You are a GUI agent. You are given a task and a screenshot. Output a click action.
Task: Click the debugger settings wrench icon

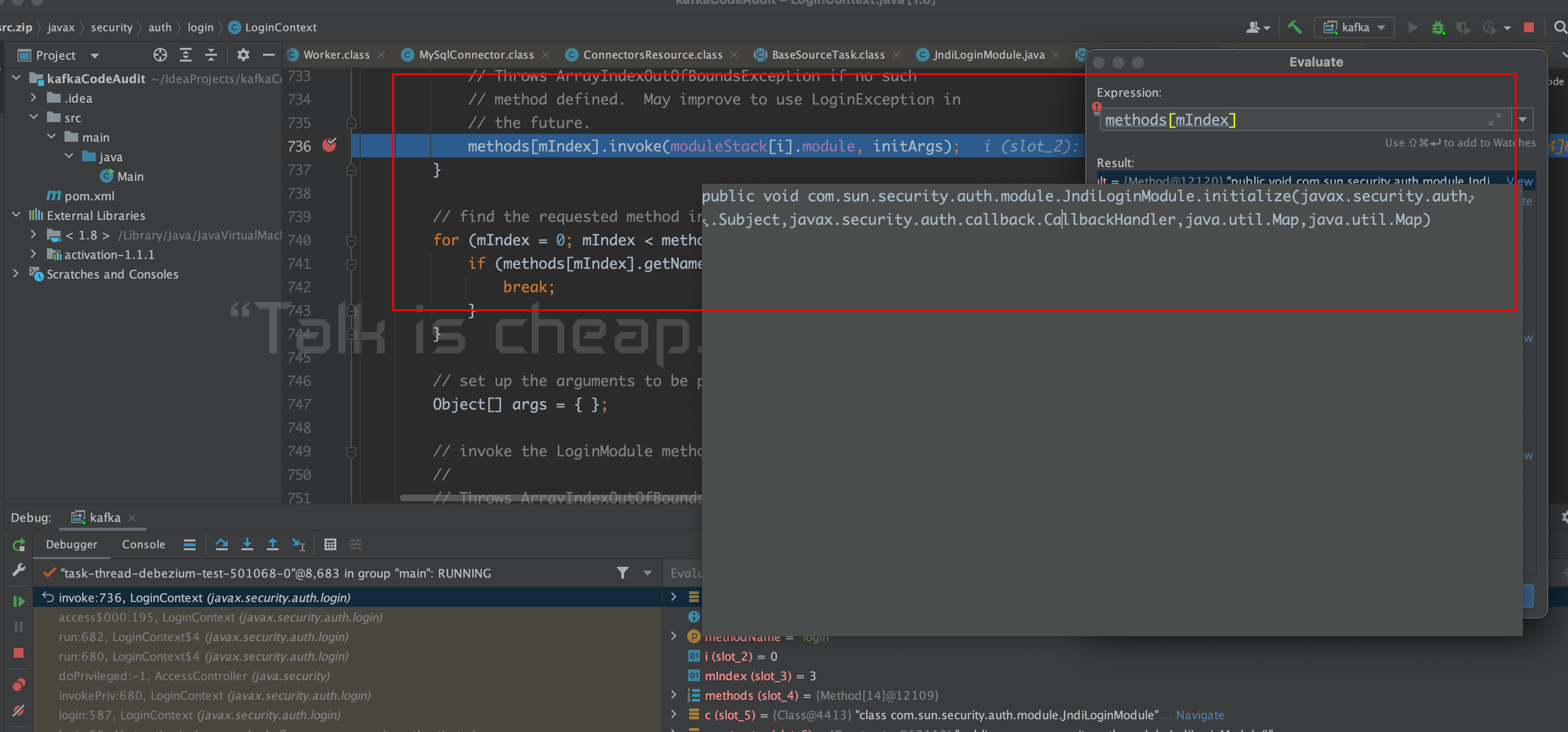pos(19,570)
